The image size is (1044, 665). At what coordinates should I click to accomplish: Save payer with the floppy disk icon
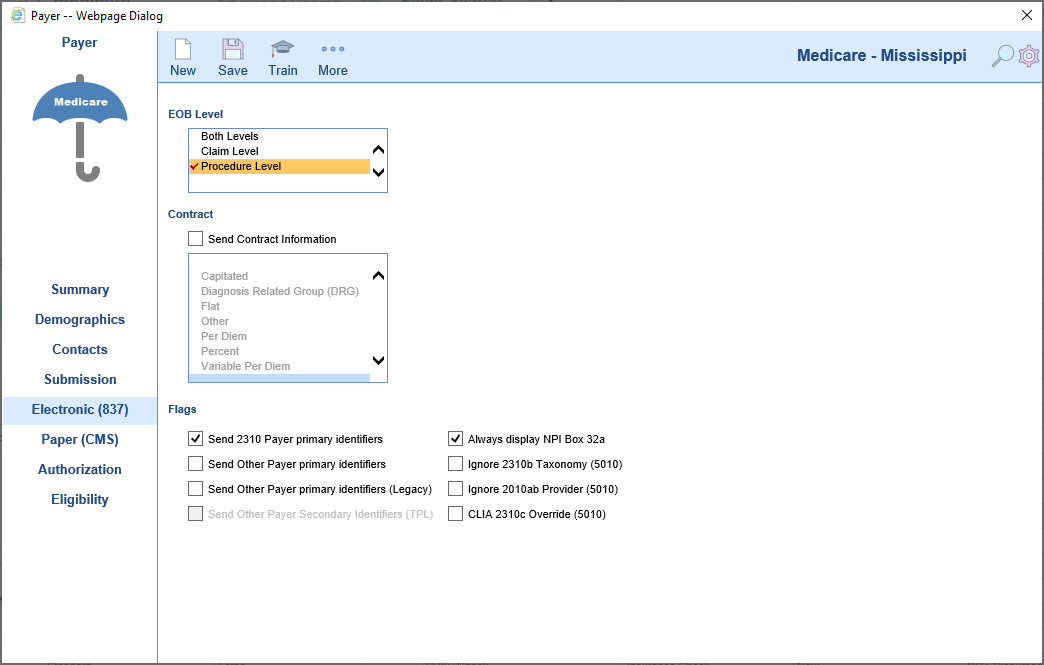click(x=232, y=50)
